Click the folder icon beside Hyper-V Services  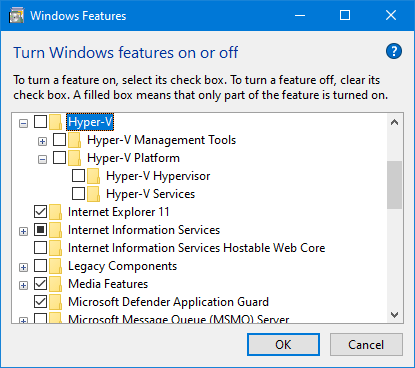(94, 194)
